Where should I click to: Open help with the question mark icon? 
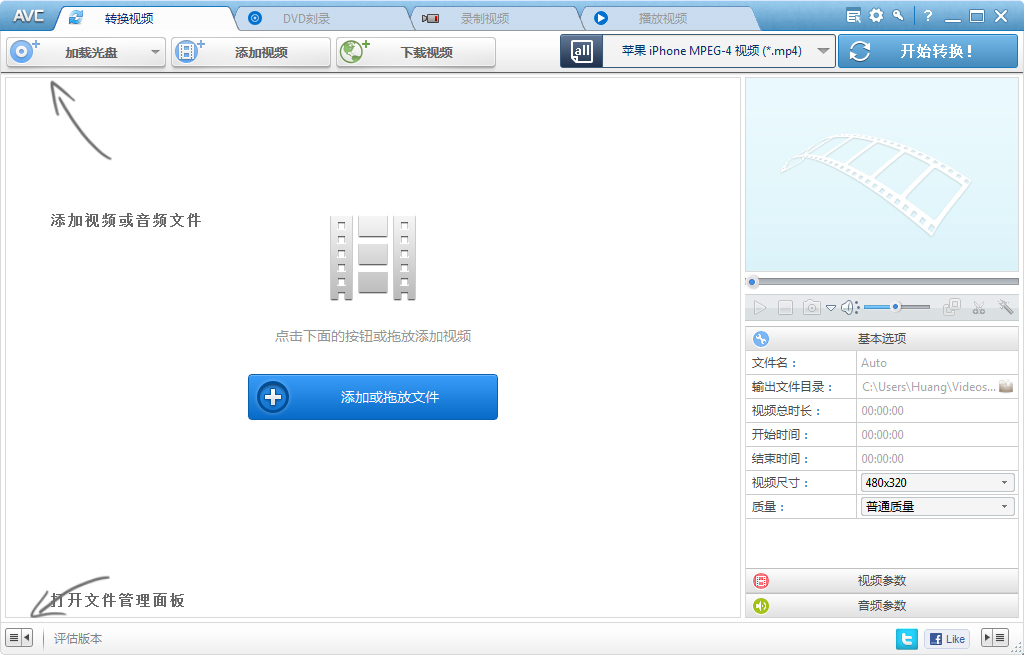pos(928,16)
